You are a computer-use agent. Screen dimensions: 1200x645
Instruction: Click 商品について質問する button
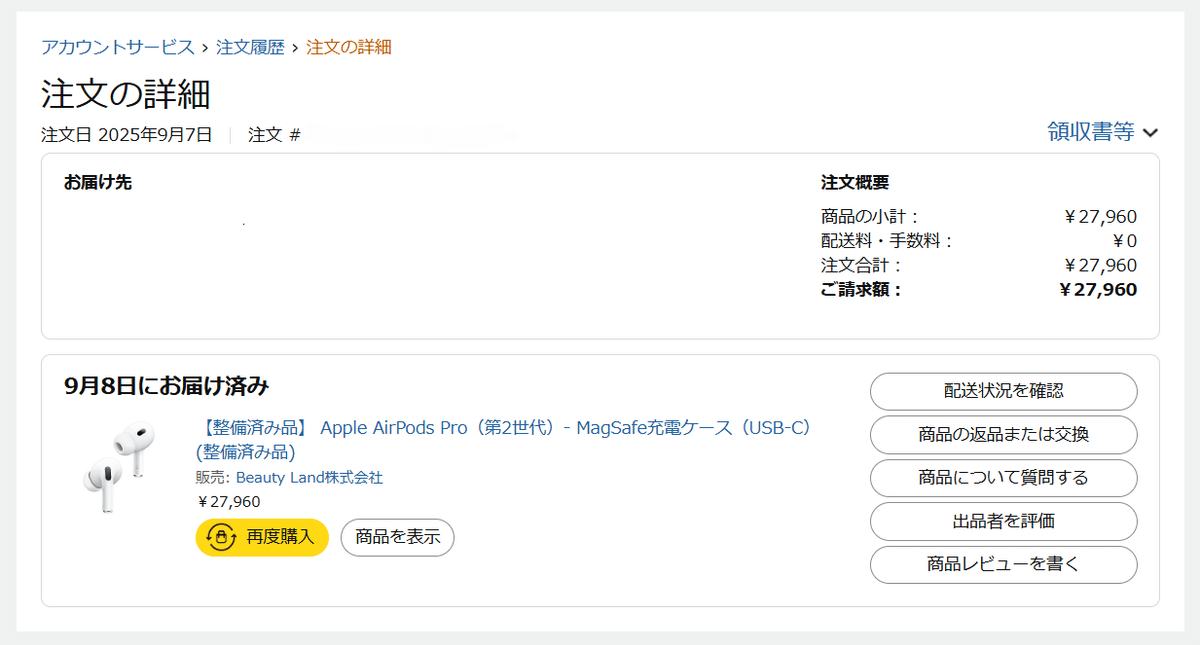tap(1003, 477)
